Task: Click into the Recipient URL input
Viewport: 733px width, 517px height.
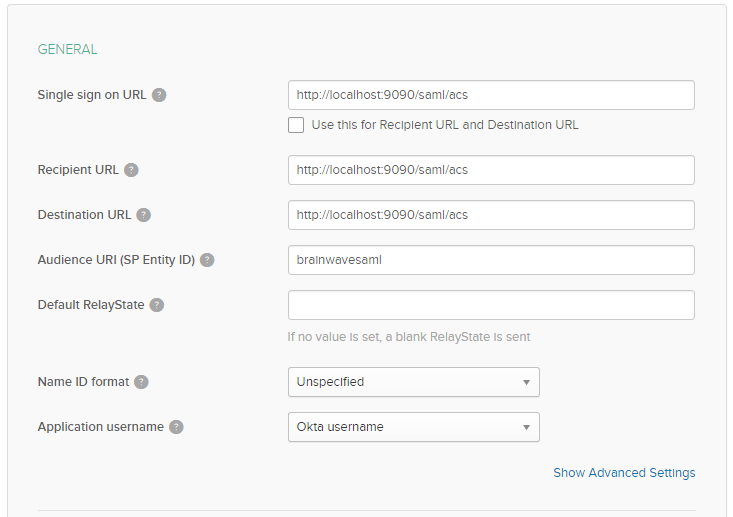Action: coord(491,170)
